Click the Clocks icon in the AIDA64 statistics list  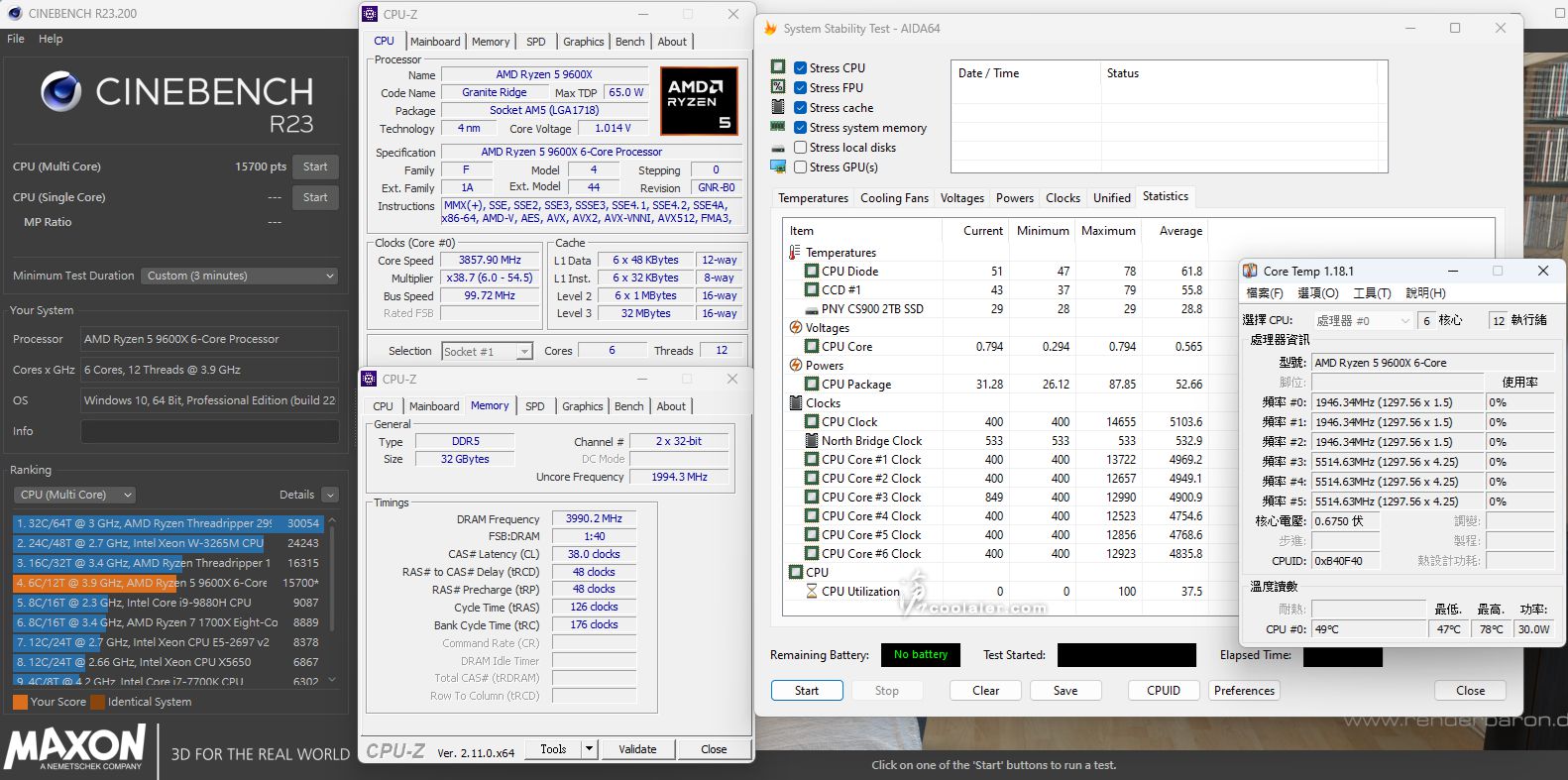[x=795, y=402]
